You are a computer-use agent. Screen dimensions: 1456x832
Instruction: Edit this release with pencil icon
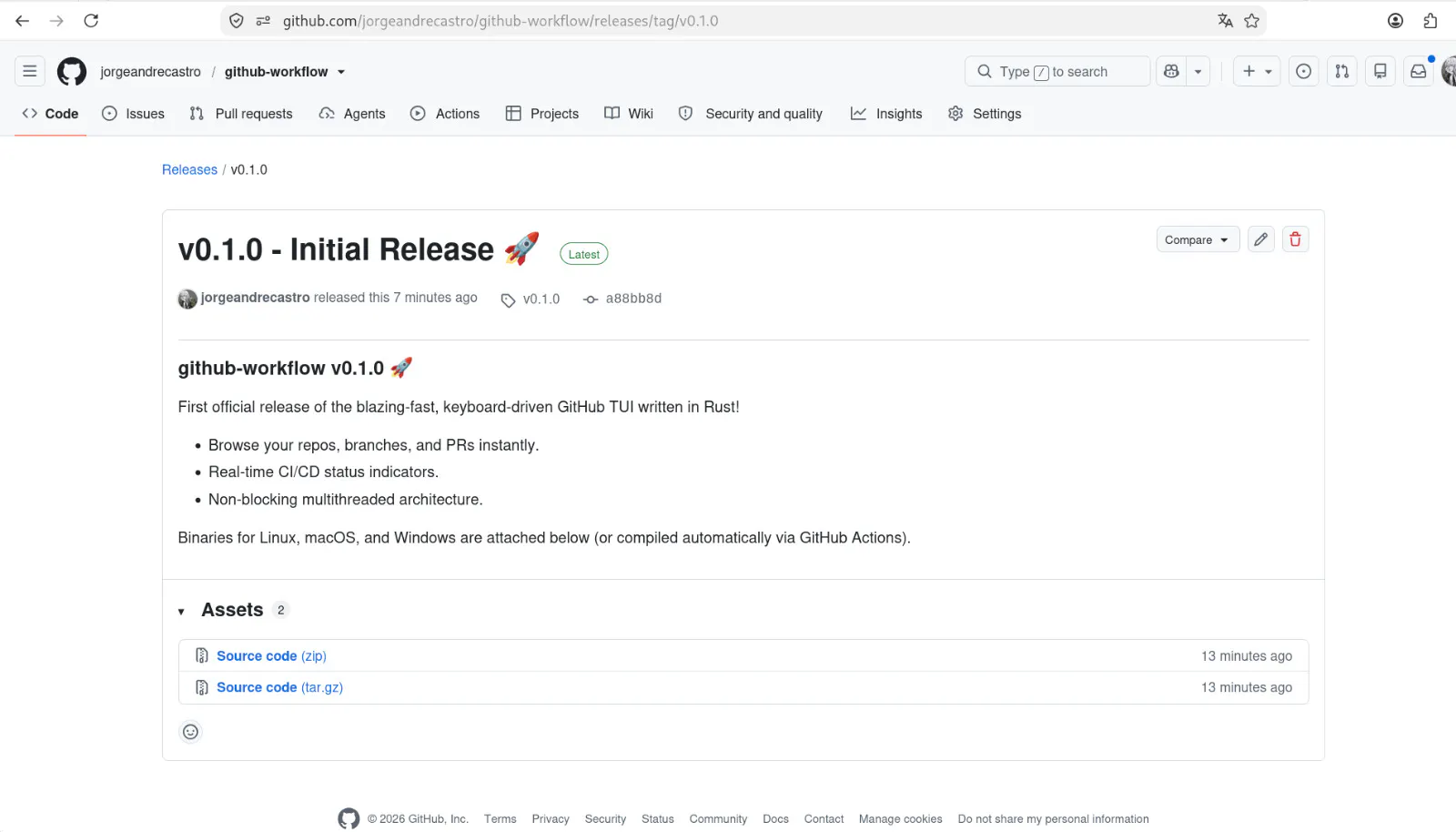(1260, 239)
